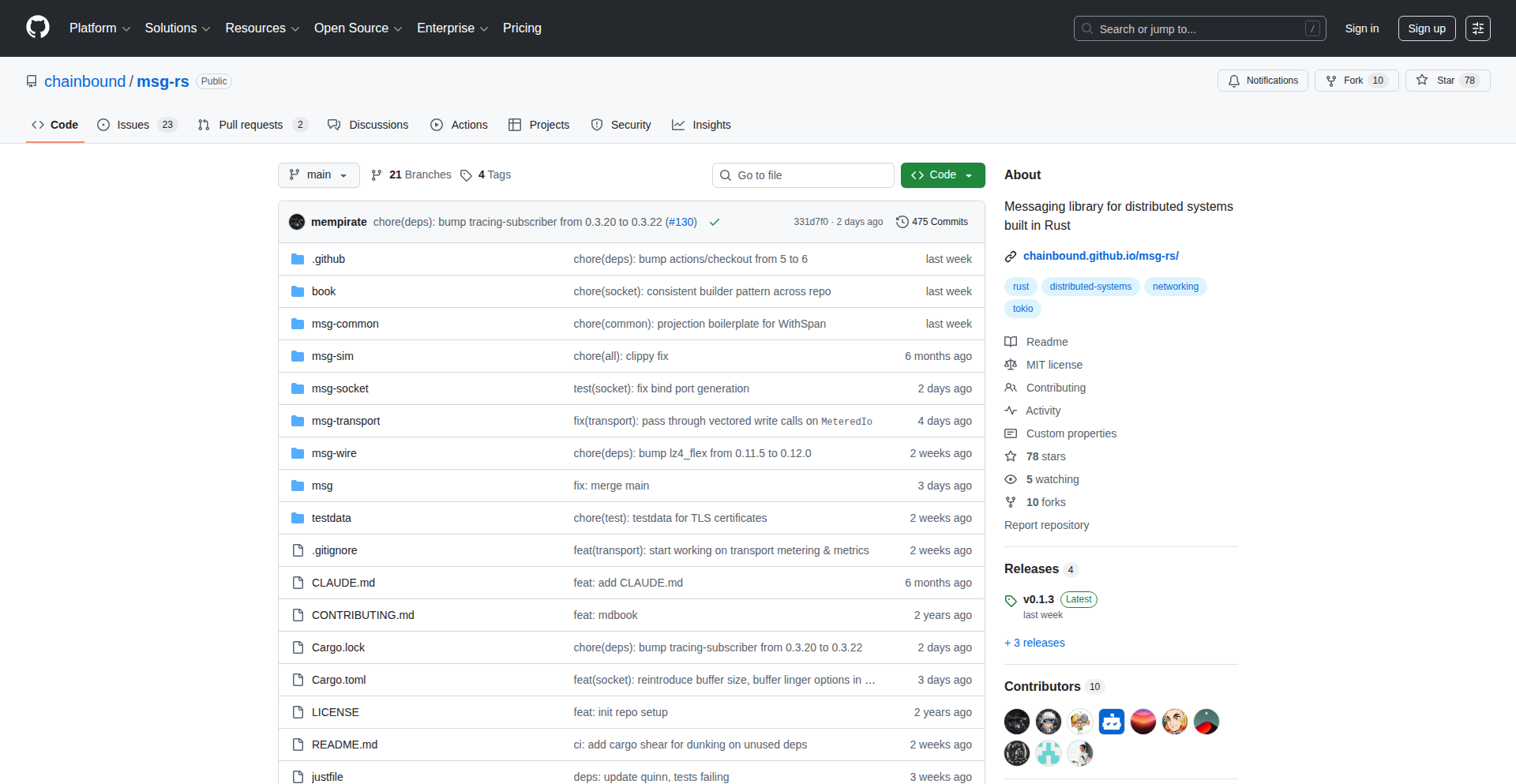Click mempirate's avatar in the Contributors section
This screenshot has height=784, width=1516.
tap(1016, 721)
